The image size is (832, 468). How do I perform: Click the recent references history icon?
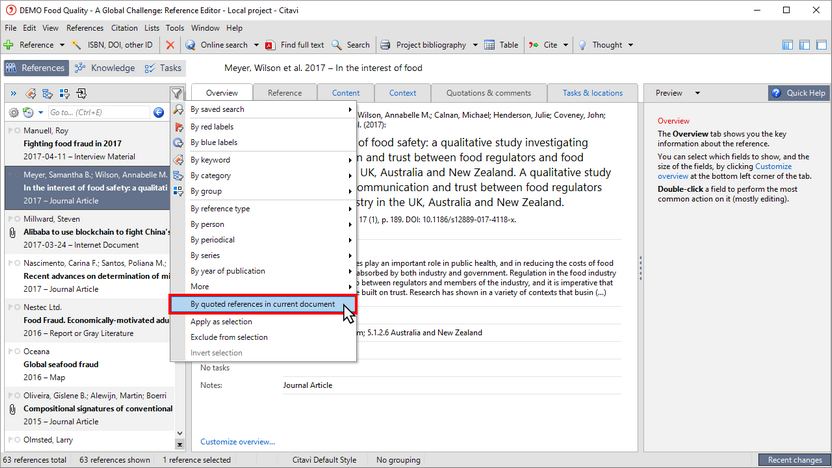(28, 112)
